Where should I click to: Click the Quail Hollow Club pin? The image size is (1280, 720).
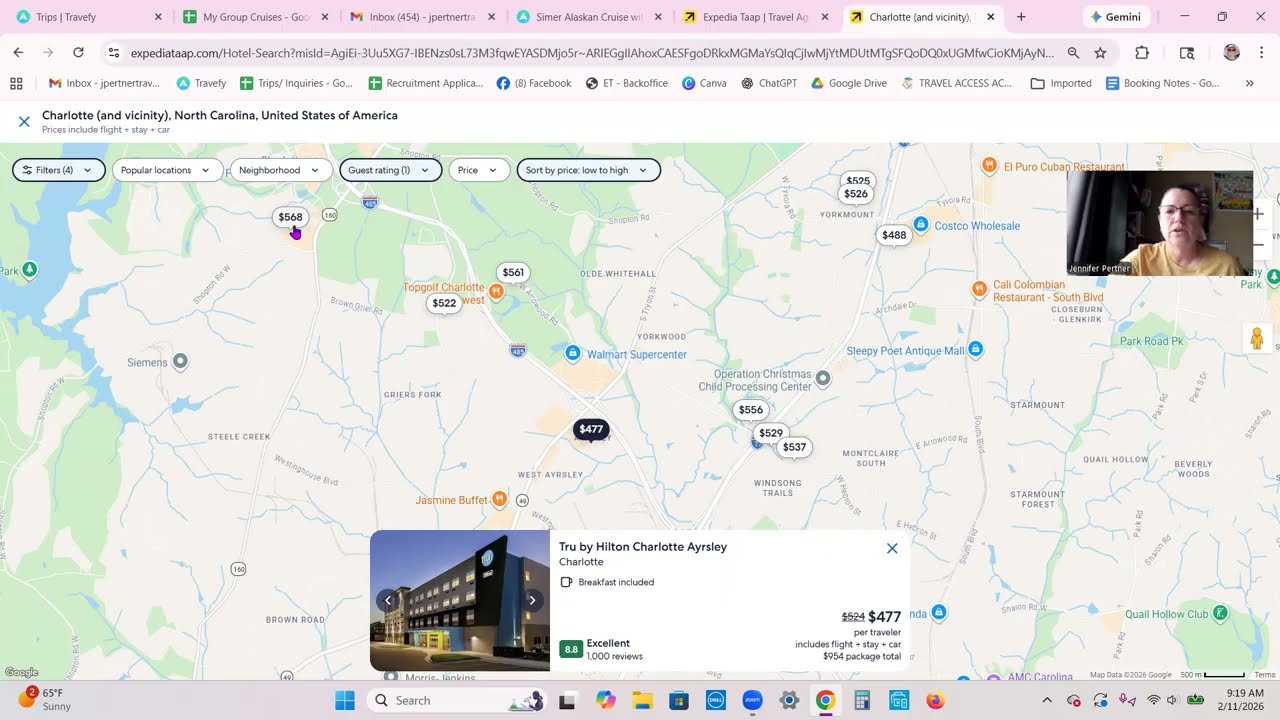[x=1220, y=613]
